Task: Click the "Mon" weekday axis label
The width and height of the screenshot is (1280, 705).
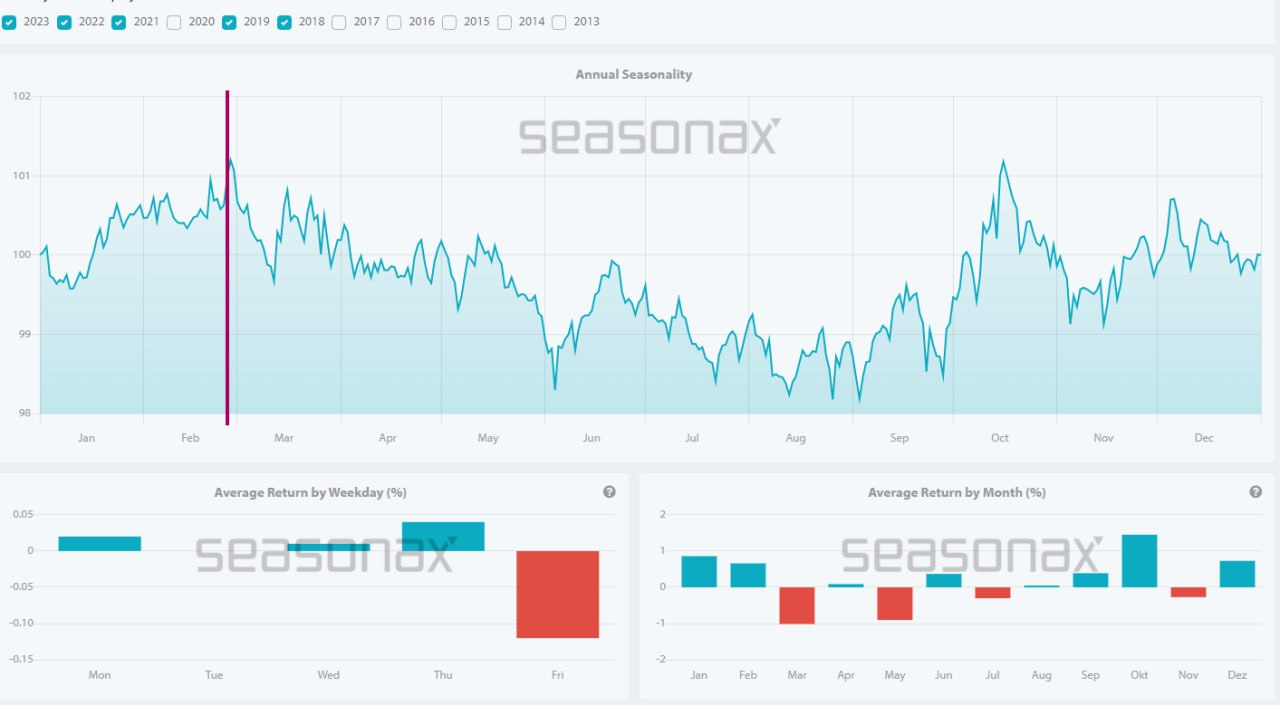Action: pyautogui.click(x=99, y=675)
